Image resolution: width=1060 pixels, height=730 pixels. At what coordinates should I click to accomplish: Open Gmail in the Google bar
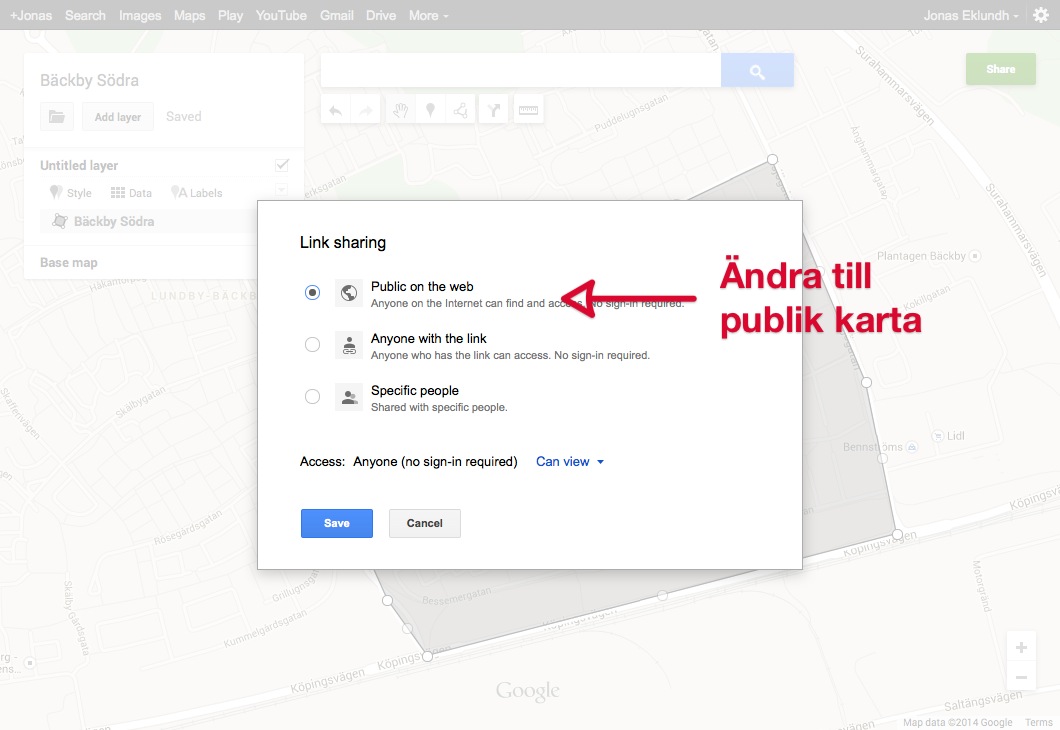[x=337, y=15]
